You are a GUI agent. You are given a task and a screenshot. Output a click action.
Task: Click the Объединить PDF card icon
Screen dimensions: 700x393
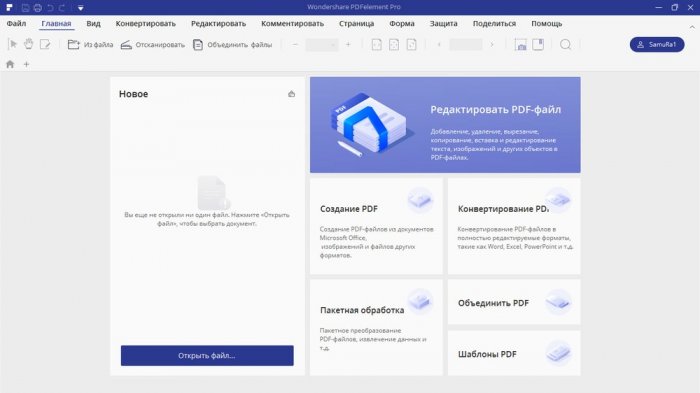558,302
